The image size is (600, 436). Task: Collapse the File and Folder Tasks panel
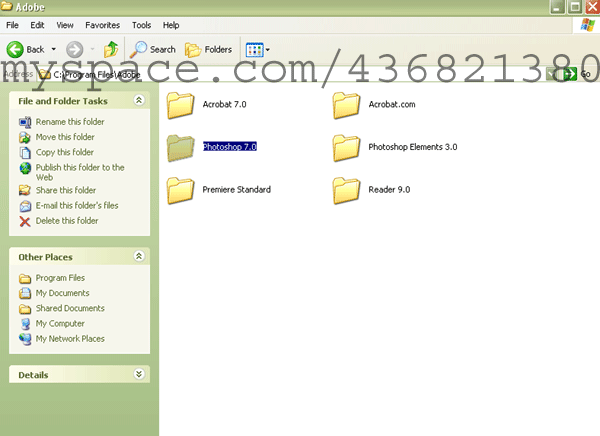pos(139,100)
